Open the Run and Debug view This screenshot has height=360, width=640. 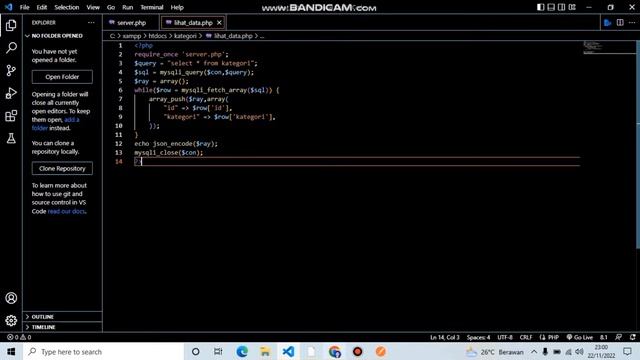(11, 93)
